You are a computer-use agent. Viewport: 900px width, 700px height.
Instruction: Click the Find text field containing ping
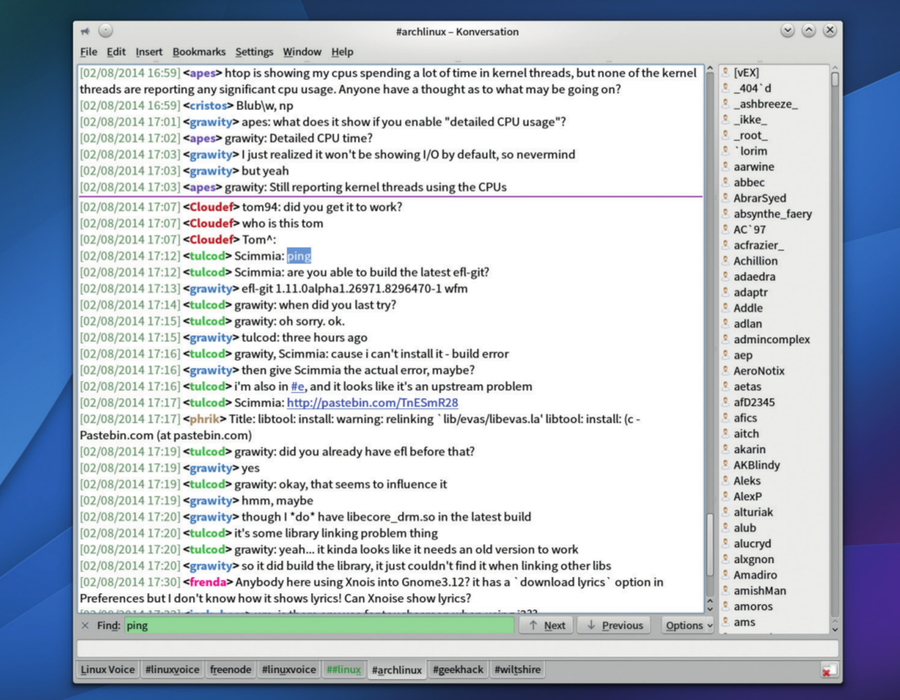pyautogui.click(x=319, y=625)
